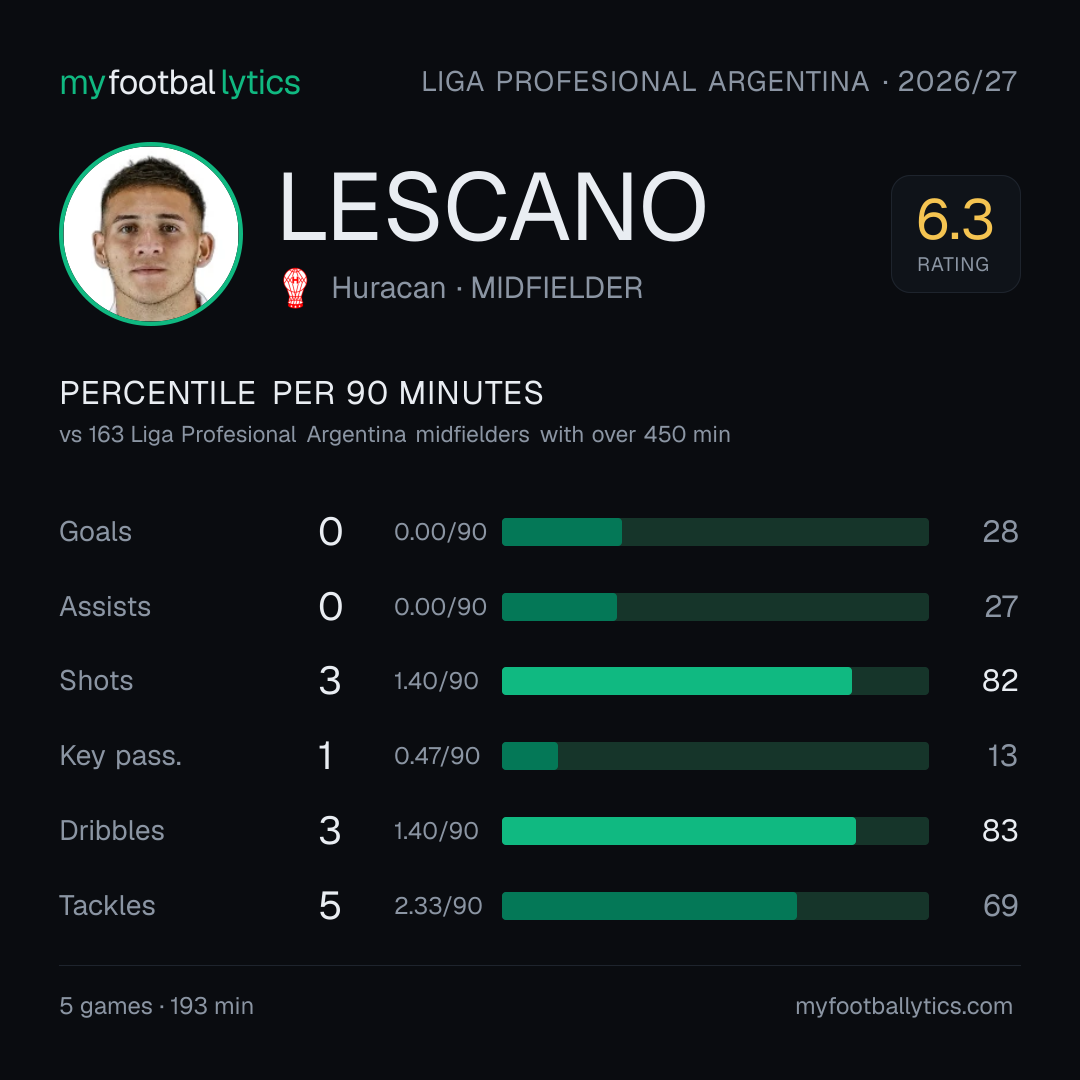This screenshot has width=1080, height=1080.
Task: Select the Dribbles percentile value 83
Action: click(1000, 831)
